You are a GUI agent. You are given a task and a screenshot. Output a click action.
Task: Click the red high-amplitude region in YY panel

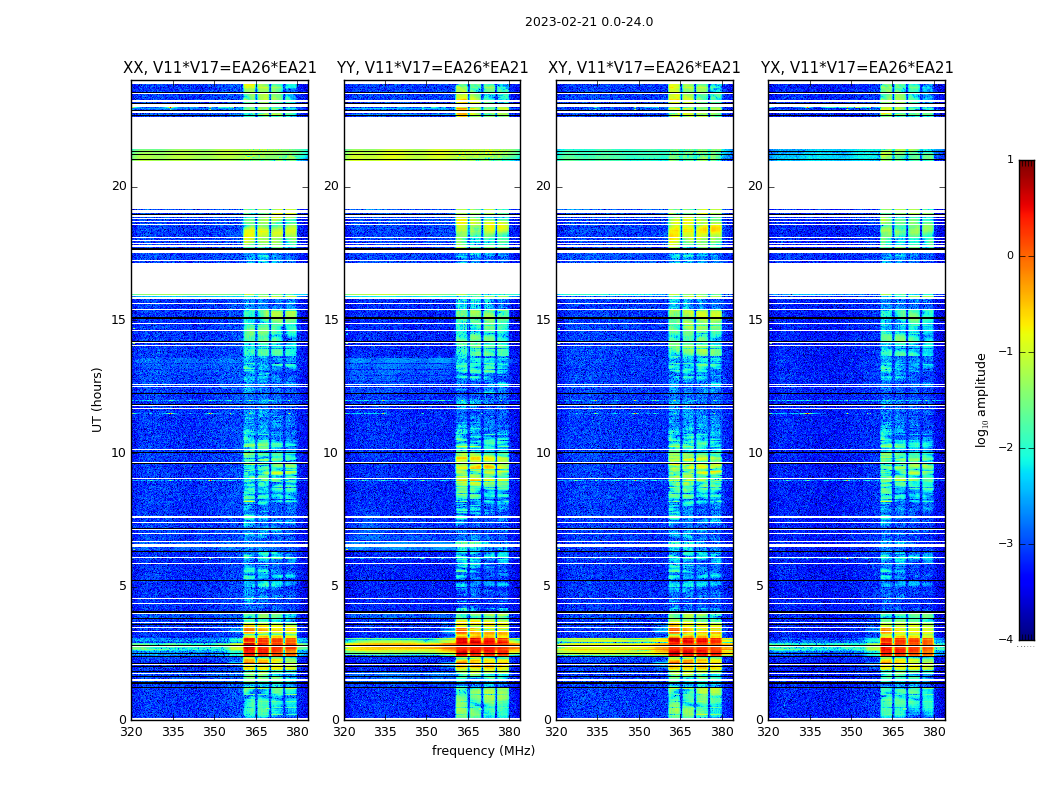click(482, 648)
